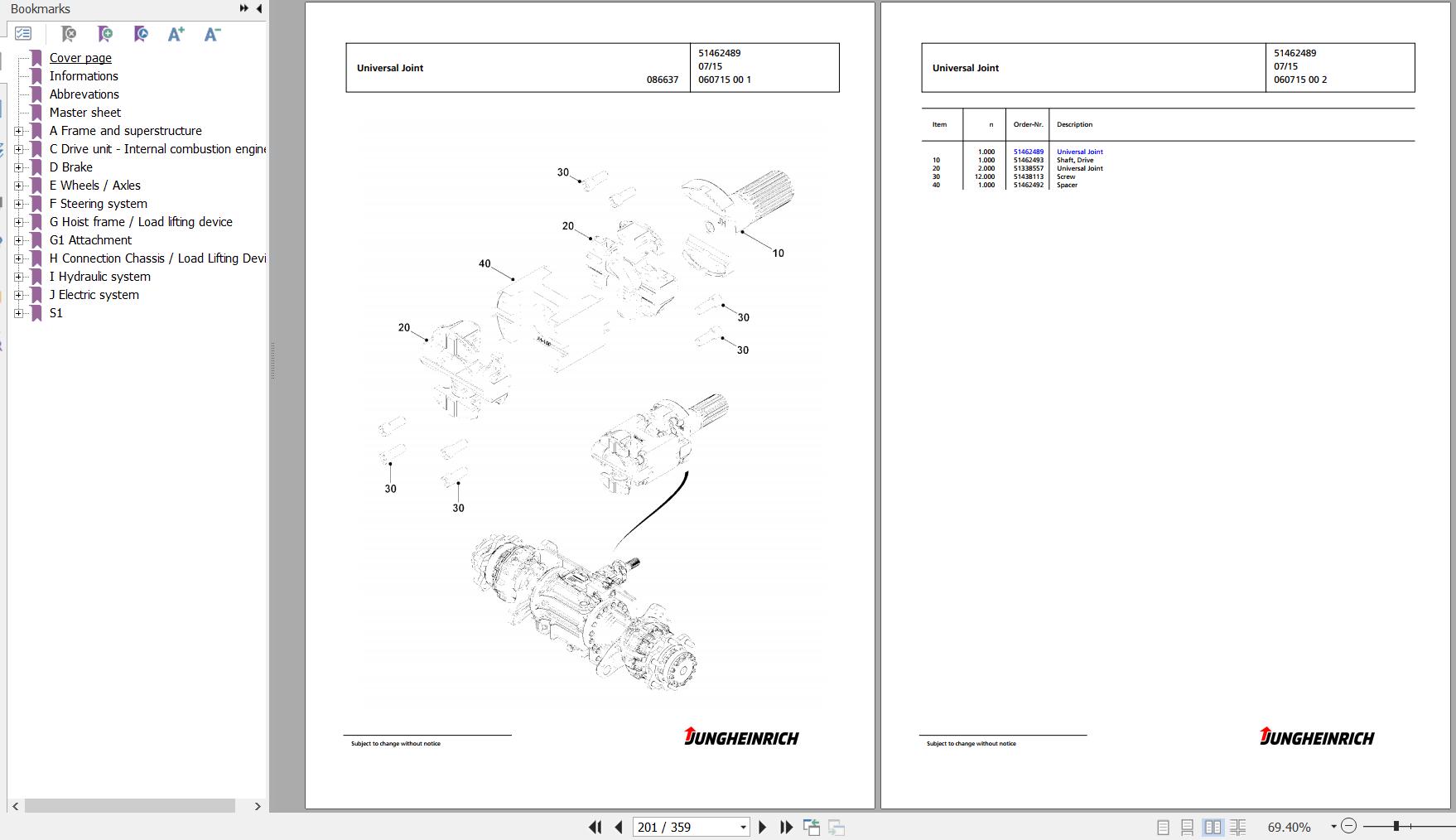The width and height of the screenshot is (1456, 840).
Task: Switch to continuous facing view
Action: 1238,827
